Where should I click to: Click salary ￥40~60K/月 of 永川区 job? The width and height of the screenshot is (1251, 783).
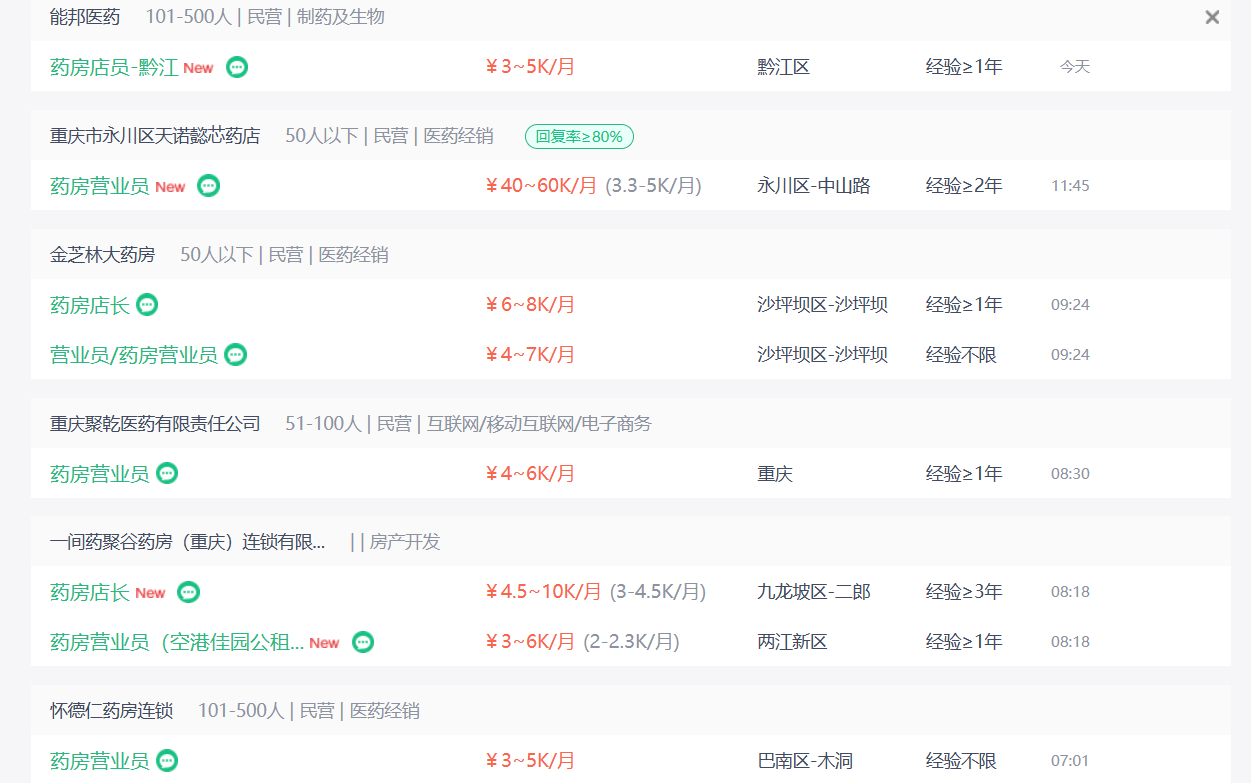(541, 186)
